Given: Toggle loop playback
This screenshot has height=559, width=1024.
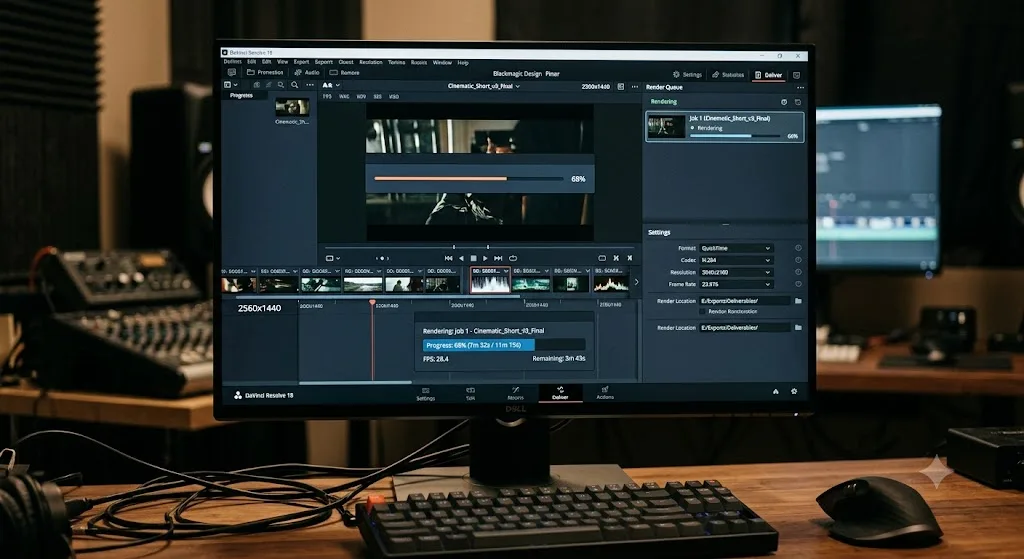Looking at the screenshot, I should point(513,259).
